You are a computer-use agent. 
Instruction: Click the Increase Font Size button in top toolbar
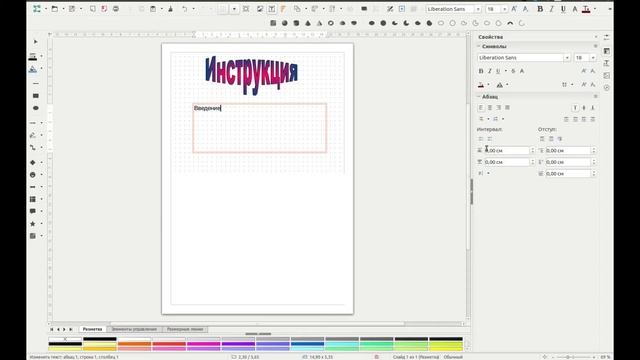(x=514, y=9)
